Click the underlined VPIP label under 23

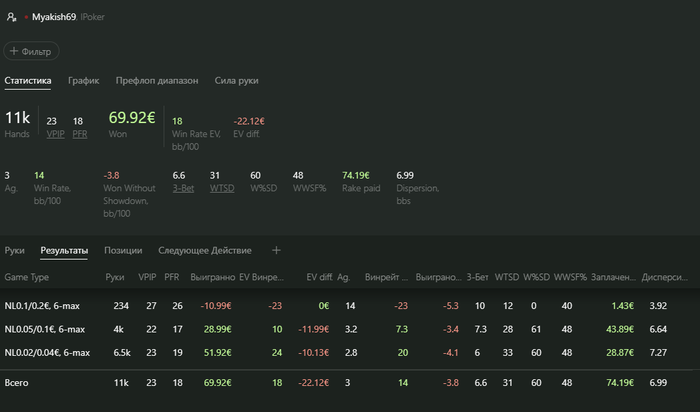tap(56, 132)
